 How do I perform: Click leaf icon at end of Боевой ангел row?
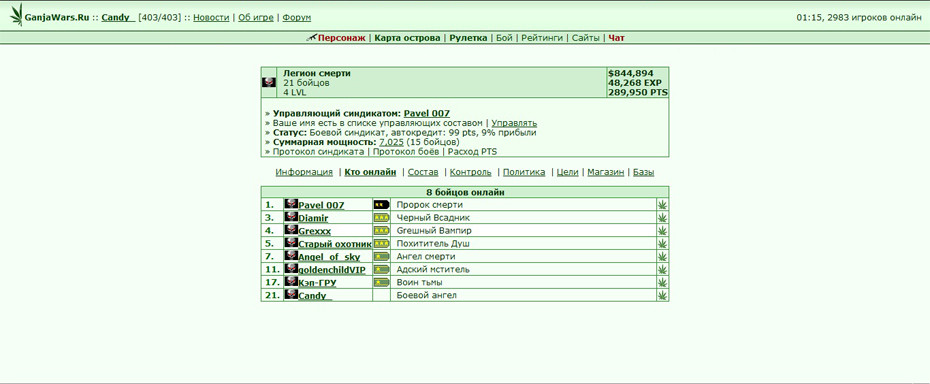click(x=663, y=295)
